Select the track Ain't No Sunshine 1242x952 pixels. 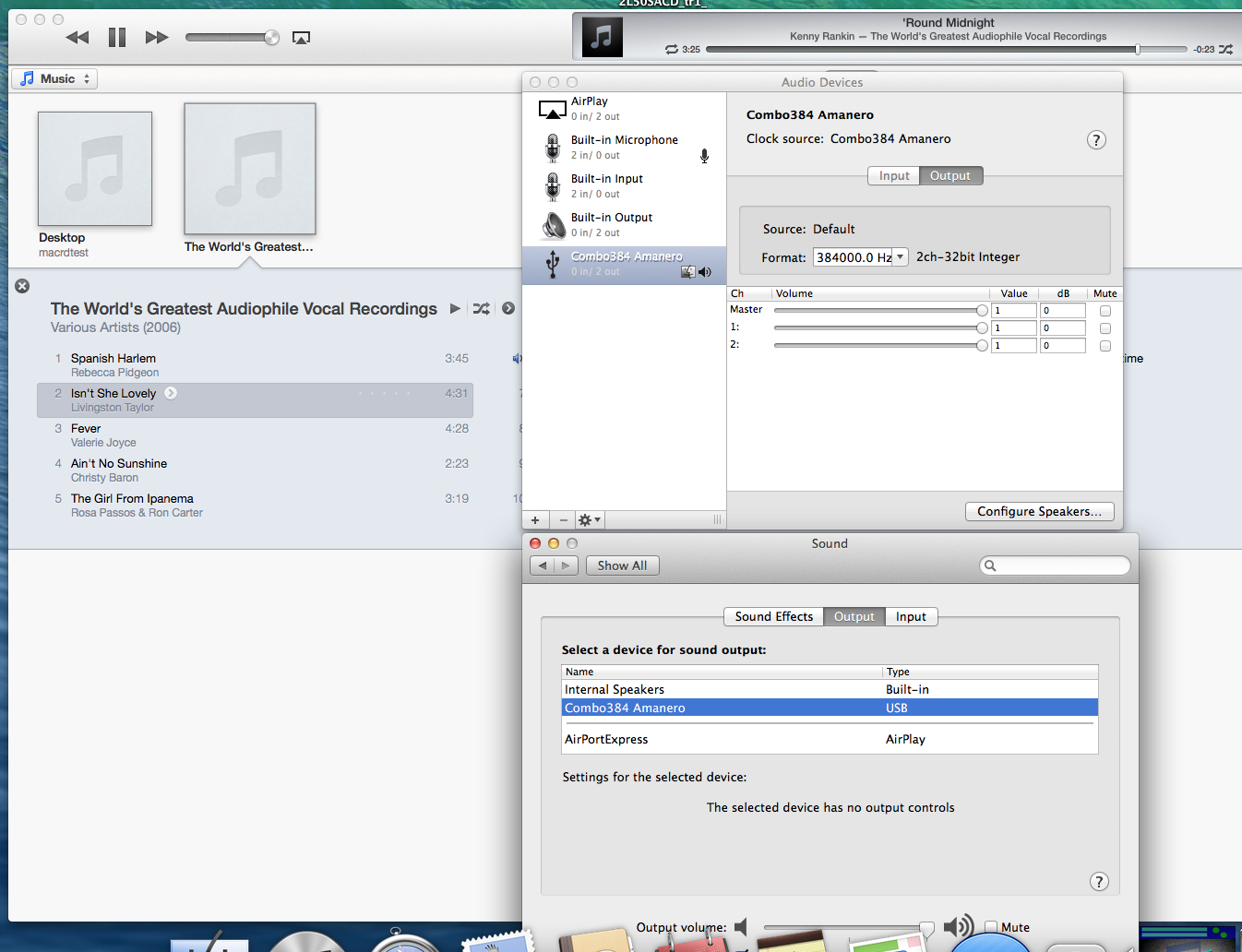[255, 470]
